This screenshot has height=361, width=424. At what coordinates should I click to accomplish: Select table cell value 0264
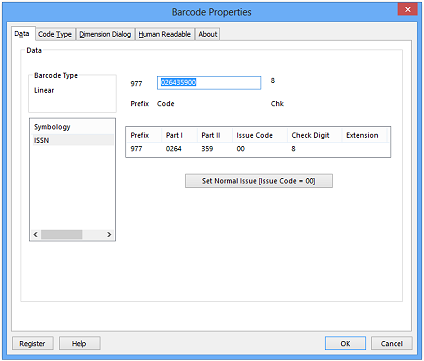(174, 149)
